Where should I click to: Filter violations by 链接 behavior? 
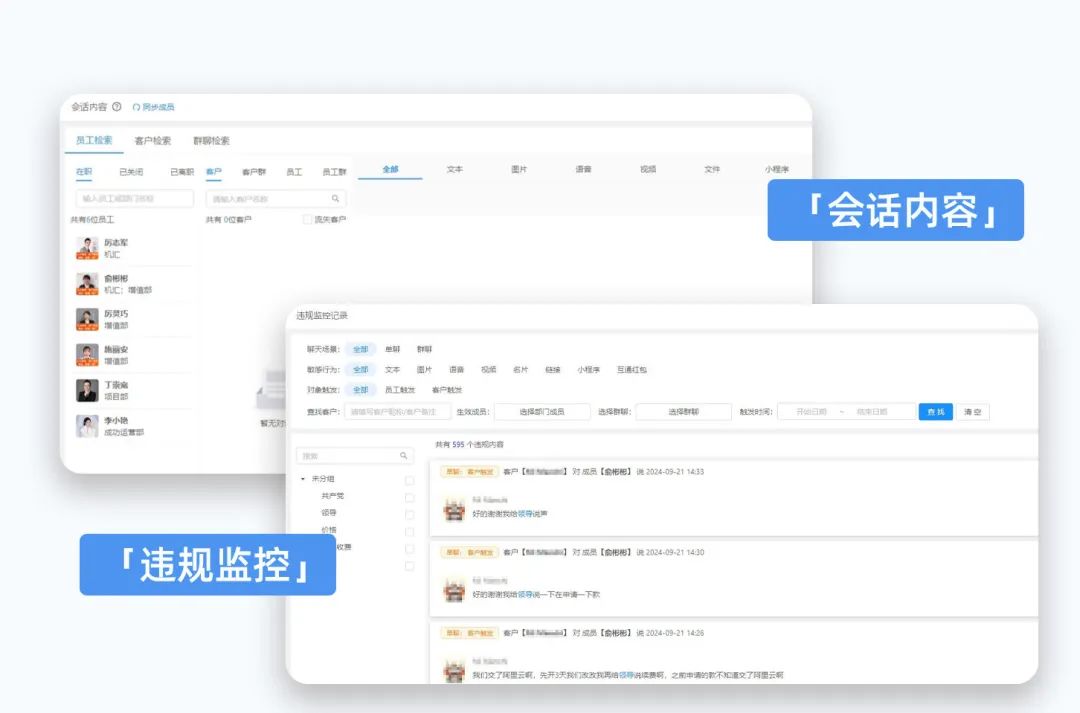pyautogui.click(x=552, y=370)
